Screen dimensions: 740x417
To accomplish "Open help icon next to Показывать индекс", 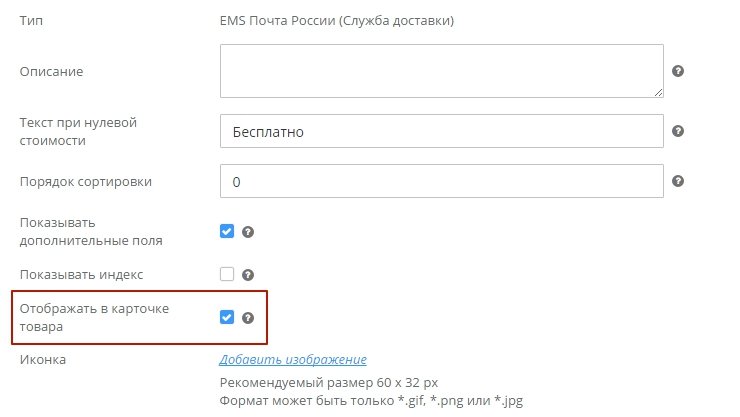I will pyautogui.click(x=248, y=274).
